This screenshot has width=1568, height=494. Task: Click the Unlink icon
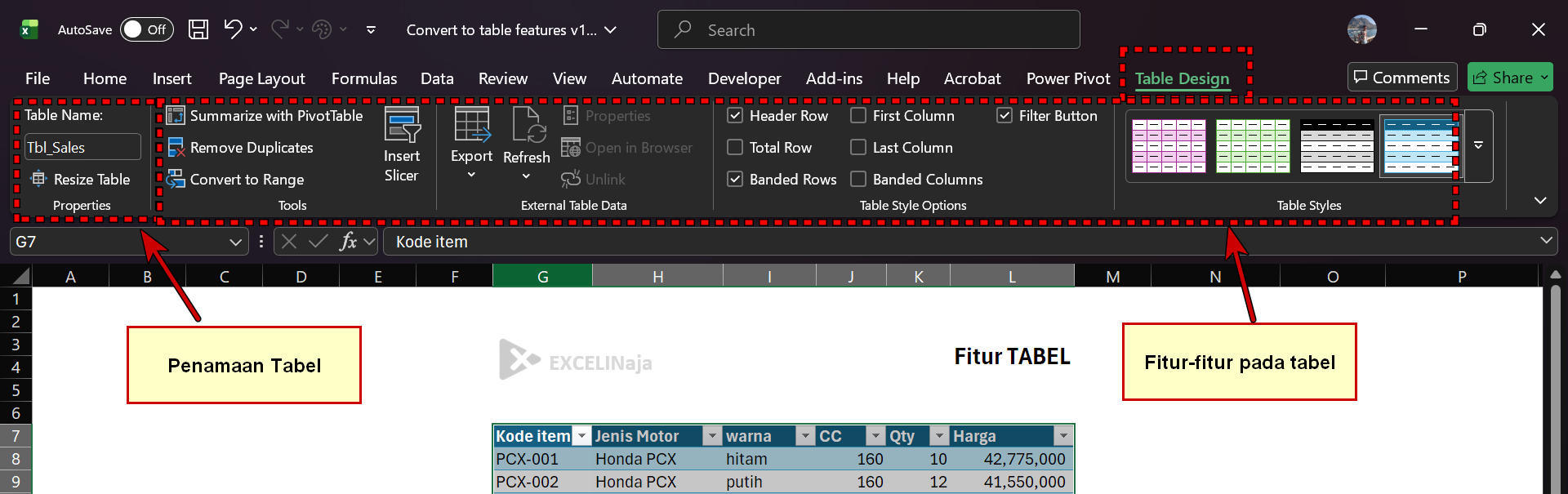coord(571,179)
